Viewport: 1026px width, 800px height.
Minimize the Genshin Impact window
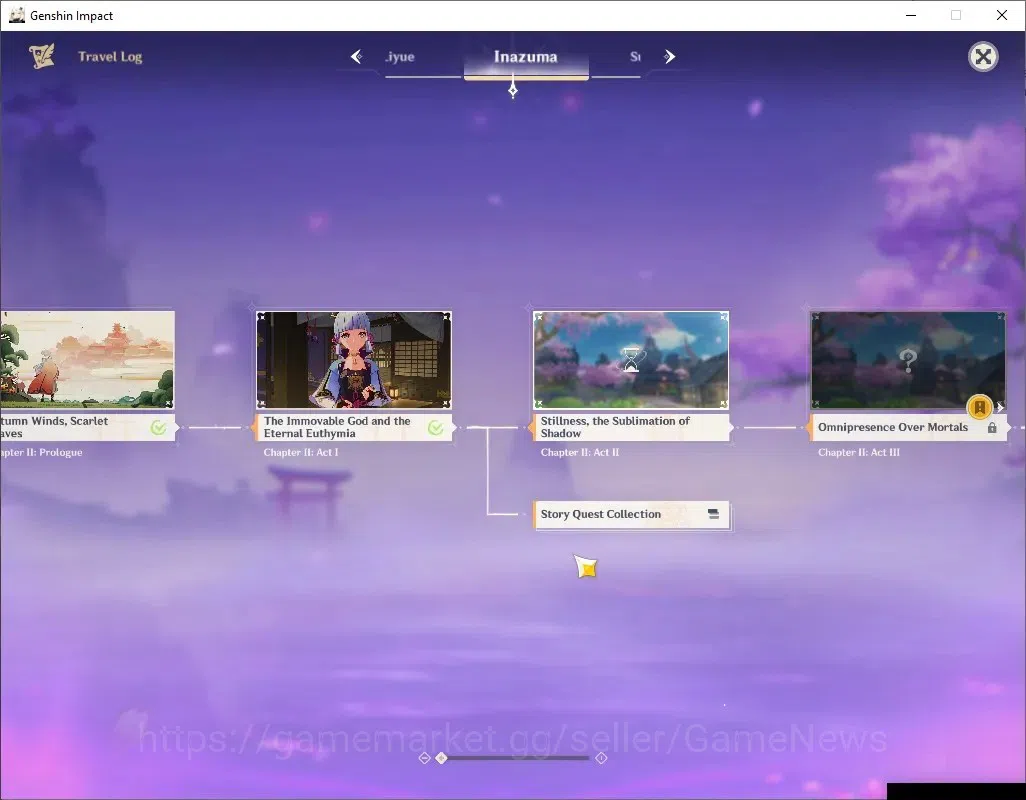click(x=911, y=15)
